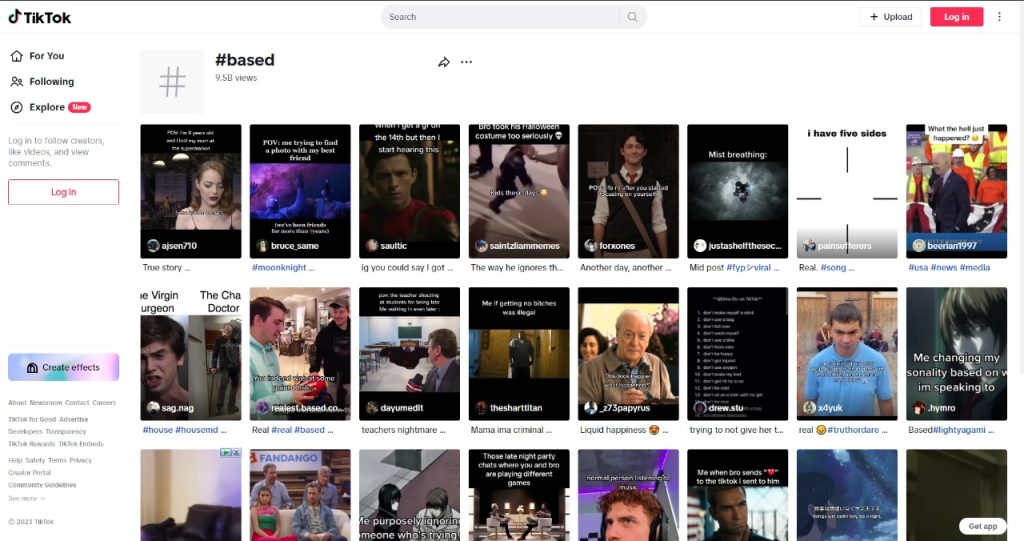Viewport: 1024px width, 541px height.
Task: Expand the See more footer links
Action: point(27,498)
